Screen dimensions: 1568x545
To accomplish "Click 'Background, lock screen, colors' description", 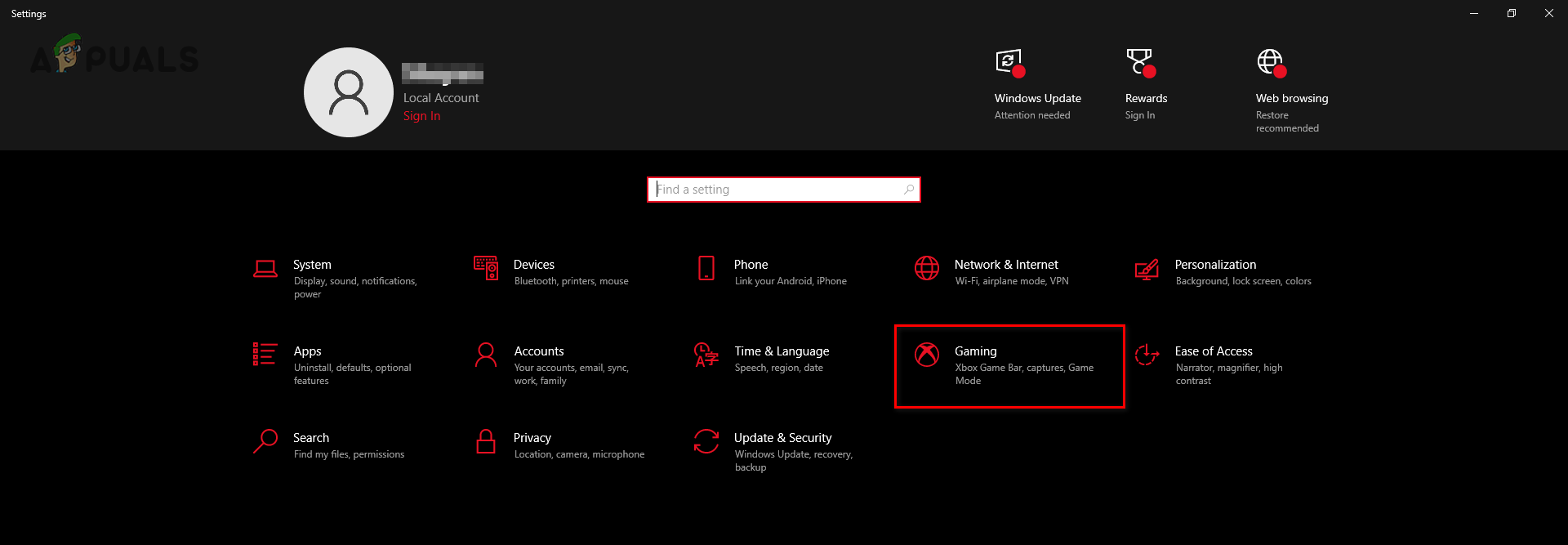I will click(x=1244, y=281).
